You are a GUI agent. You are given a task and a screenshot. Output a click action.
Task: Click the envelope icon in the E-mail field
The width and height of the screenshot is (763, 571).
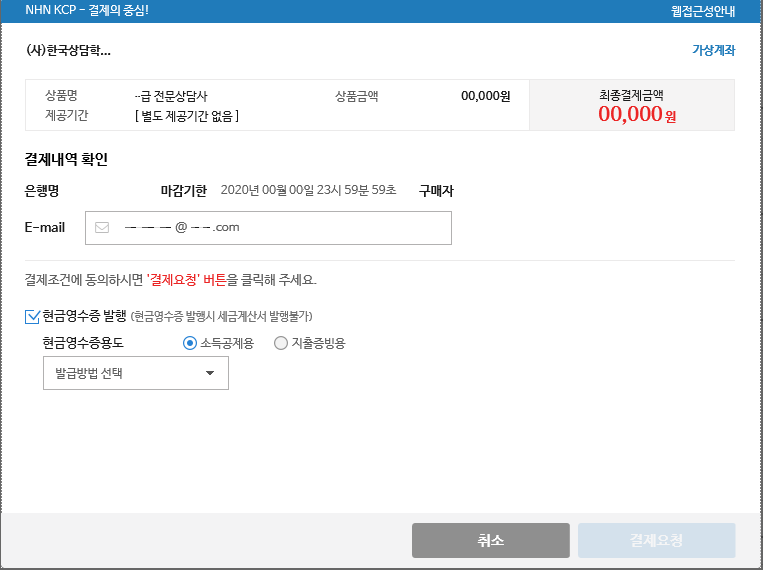[101, 227]
